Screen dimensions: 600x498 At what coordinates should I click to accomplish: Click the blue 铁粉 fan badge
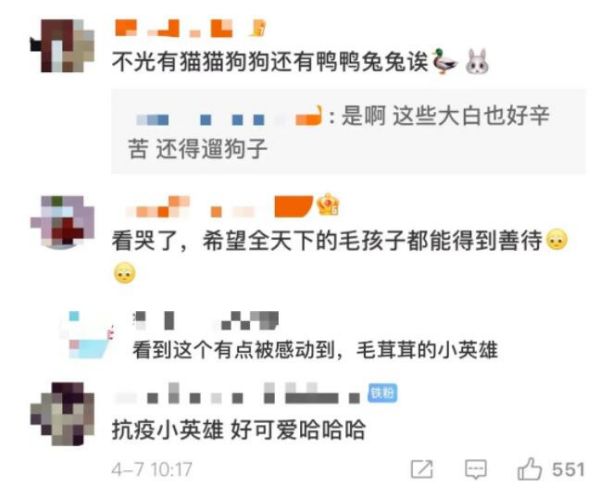(382, 393)
